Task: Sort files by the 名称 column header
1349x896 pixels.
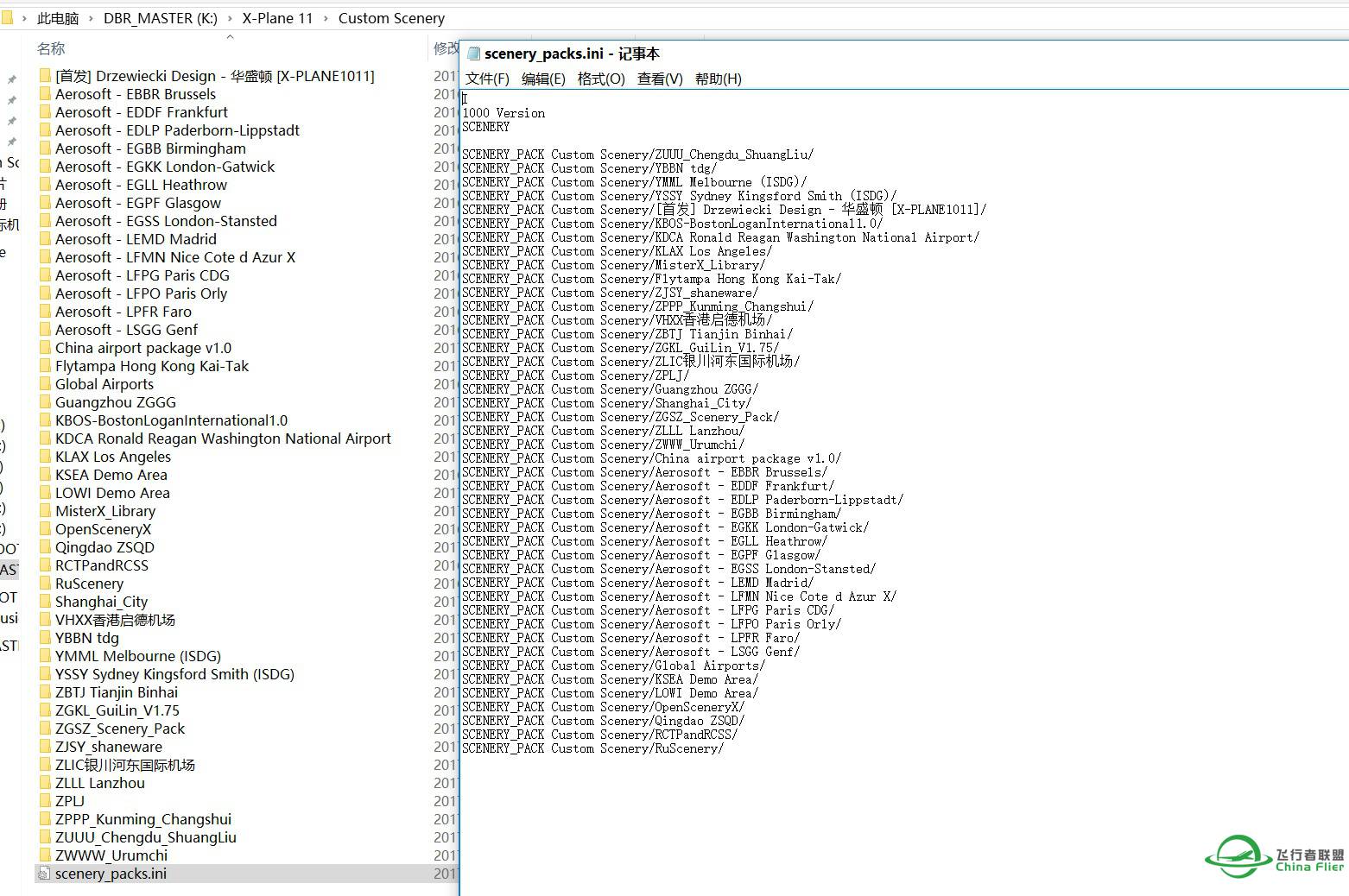Action: [51, 49]
